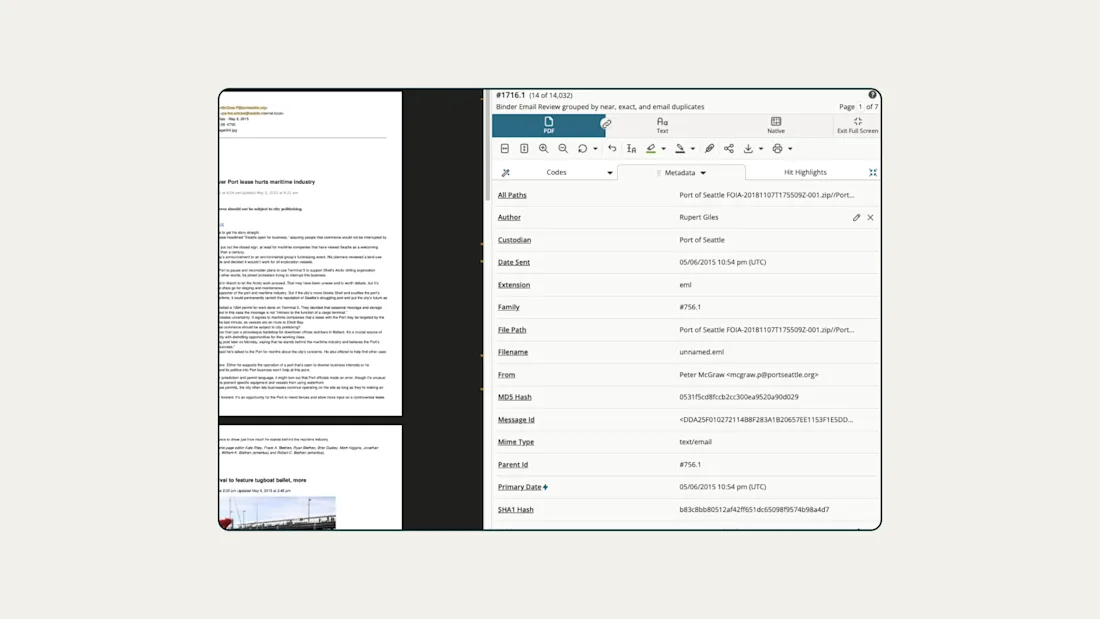This screenshot has height=619, width=1100.
Task: Zoom in with the magnifier plus icon
Action: point(544,149)
